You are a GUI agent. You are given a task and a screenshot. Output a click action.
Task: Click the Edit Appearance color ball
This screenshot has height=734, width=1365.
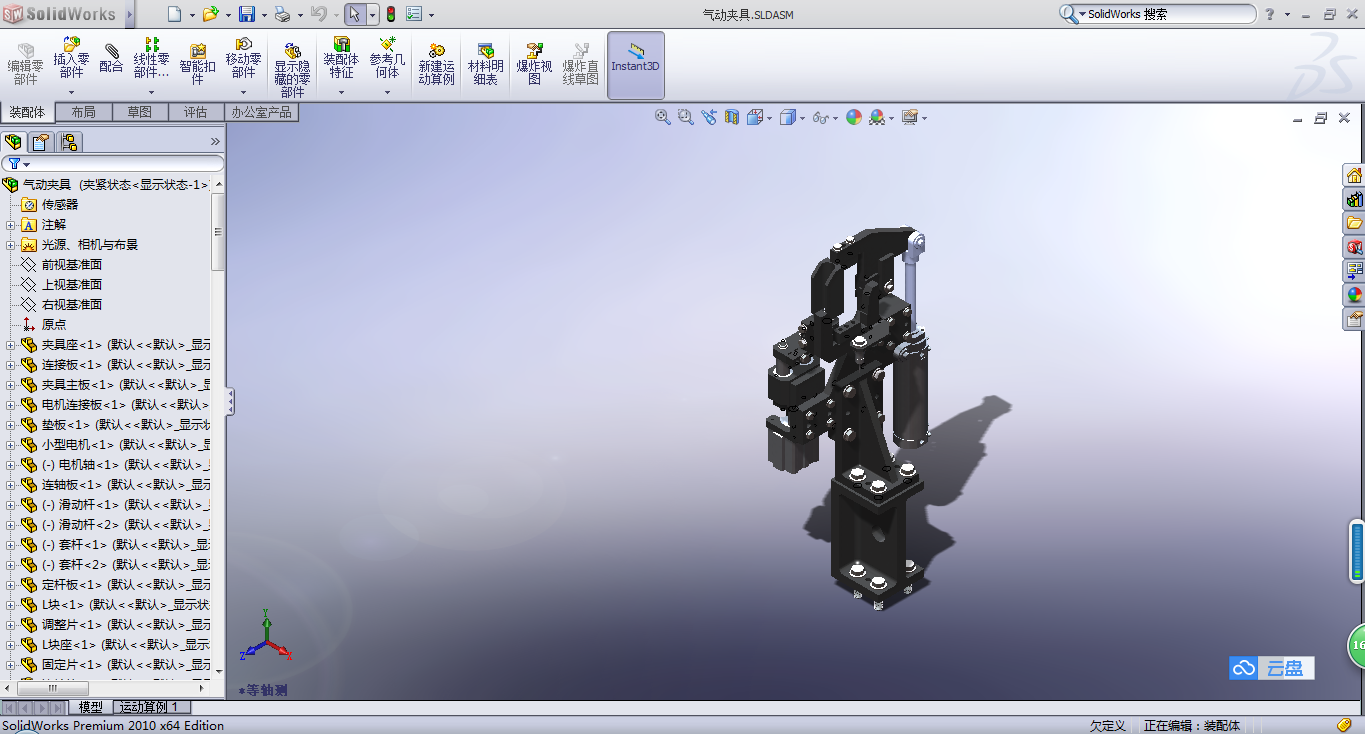click(854, 117)
